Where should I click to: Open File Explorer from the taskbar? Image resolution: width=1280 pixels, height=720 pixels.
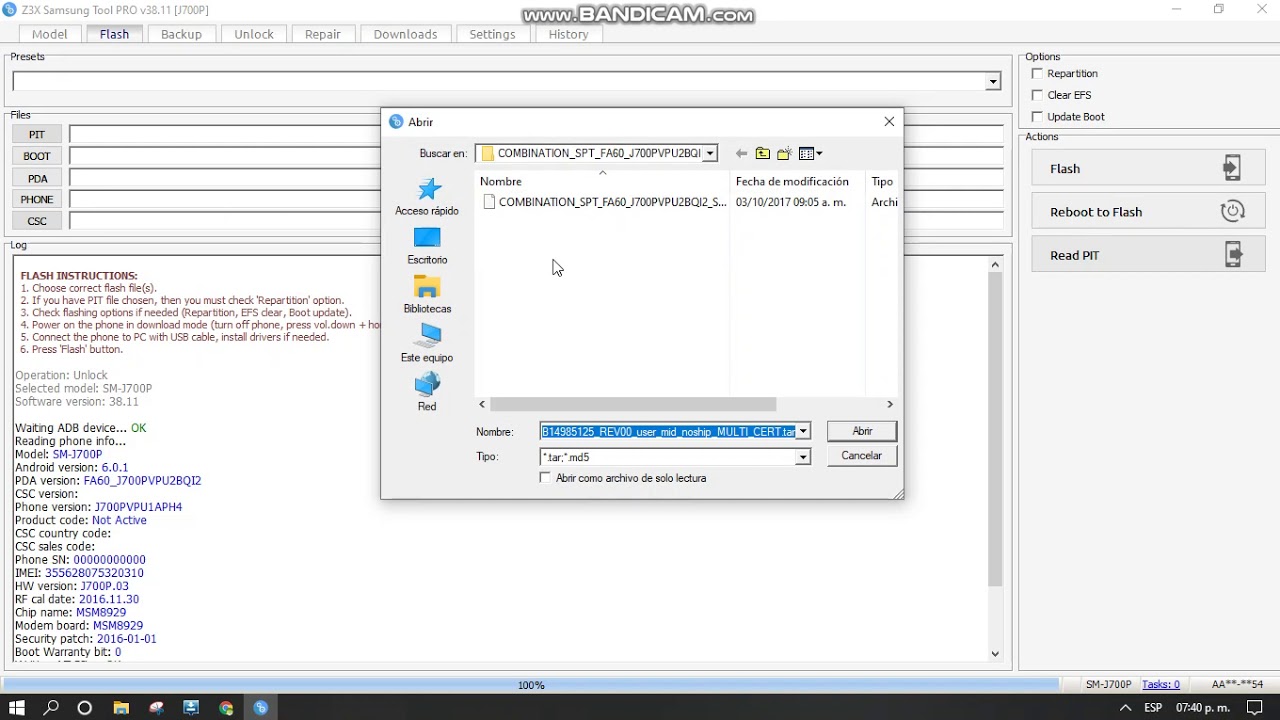tap(121, 708)
